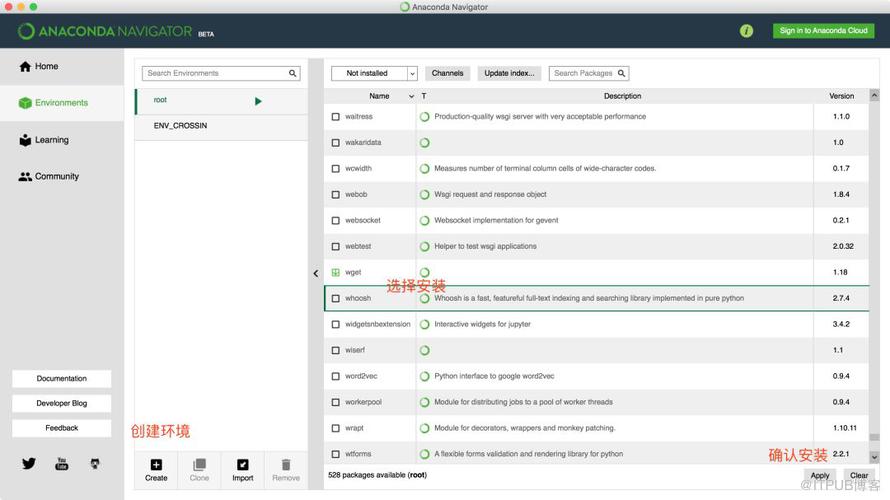Select the ENV_CROSSIN environment
This screenshot has height=500, width=890.
click(221, 126)
